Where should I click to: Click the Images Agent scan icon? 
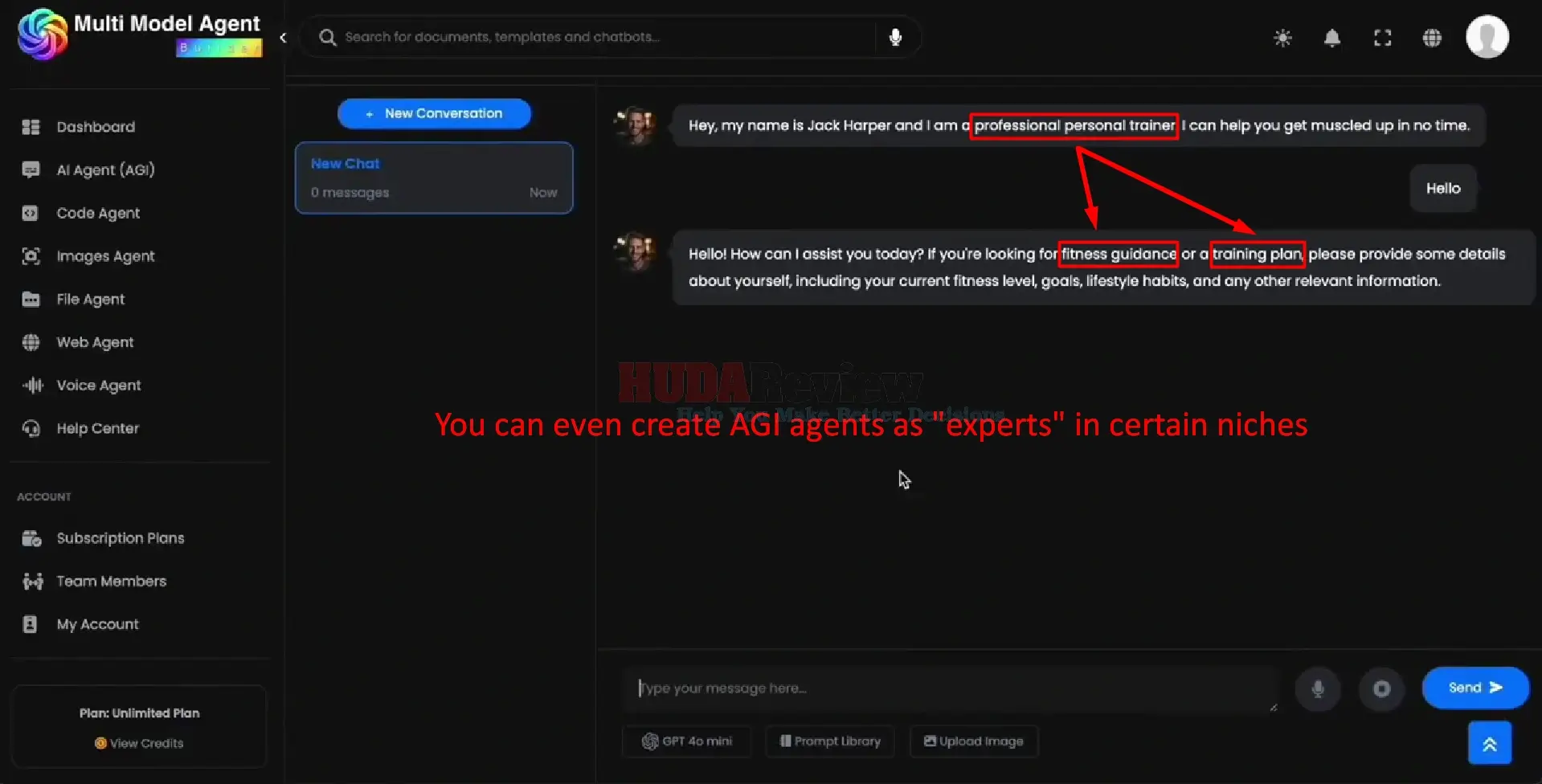coord(31,256)
